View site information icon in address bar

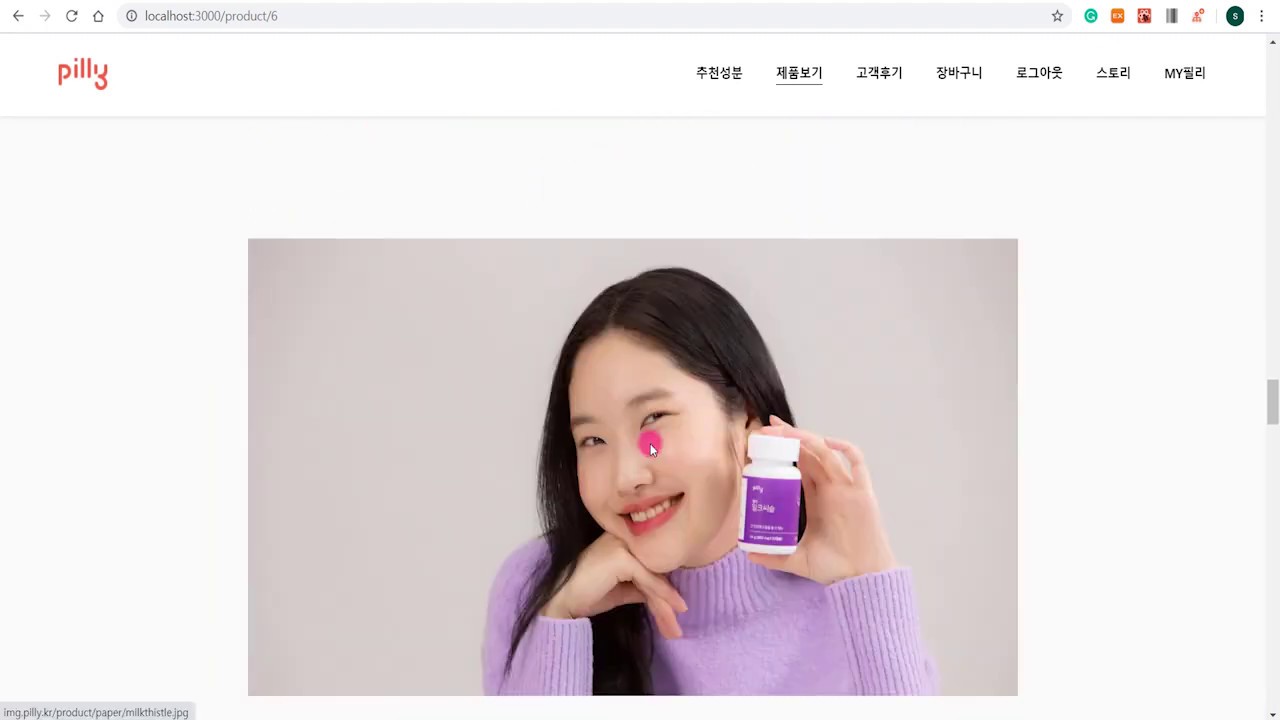131,16
